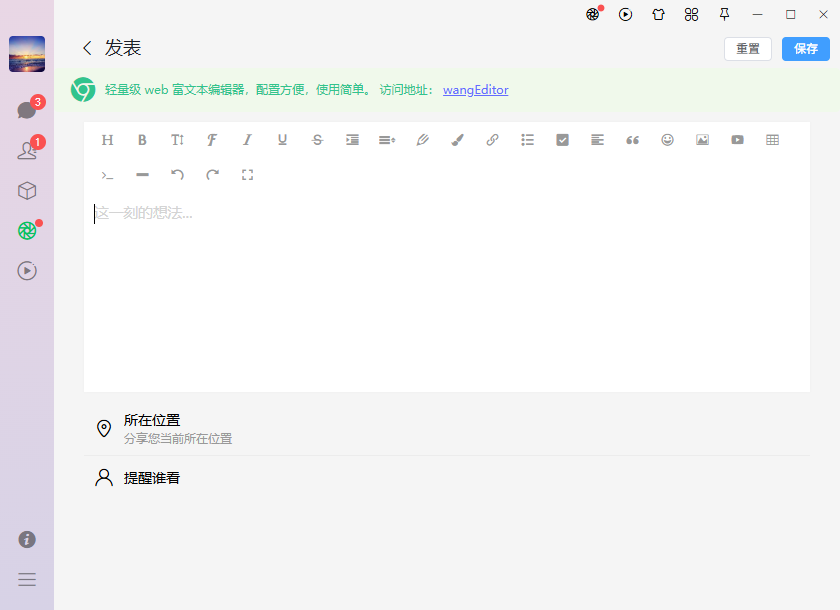Expand the text alignment options

pos(597,140)
